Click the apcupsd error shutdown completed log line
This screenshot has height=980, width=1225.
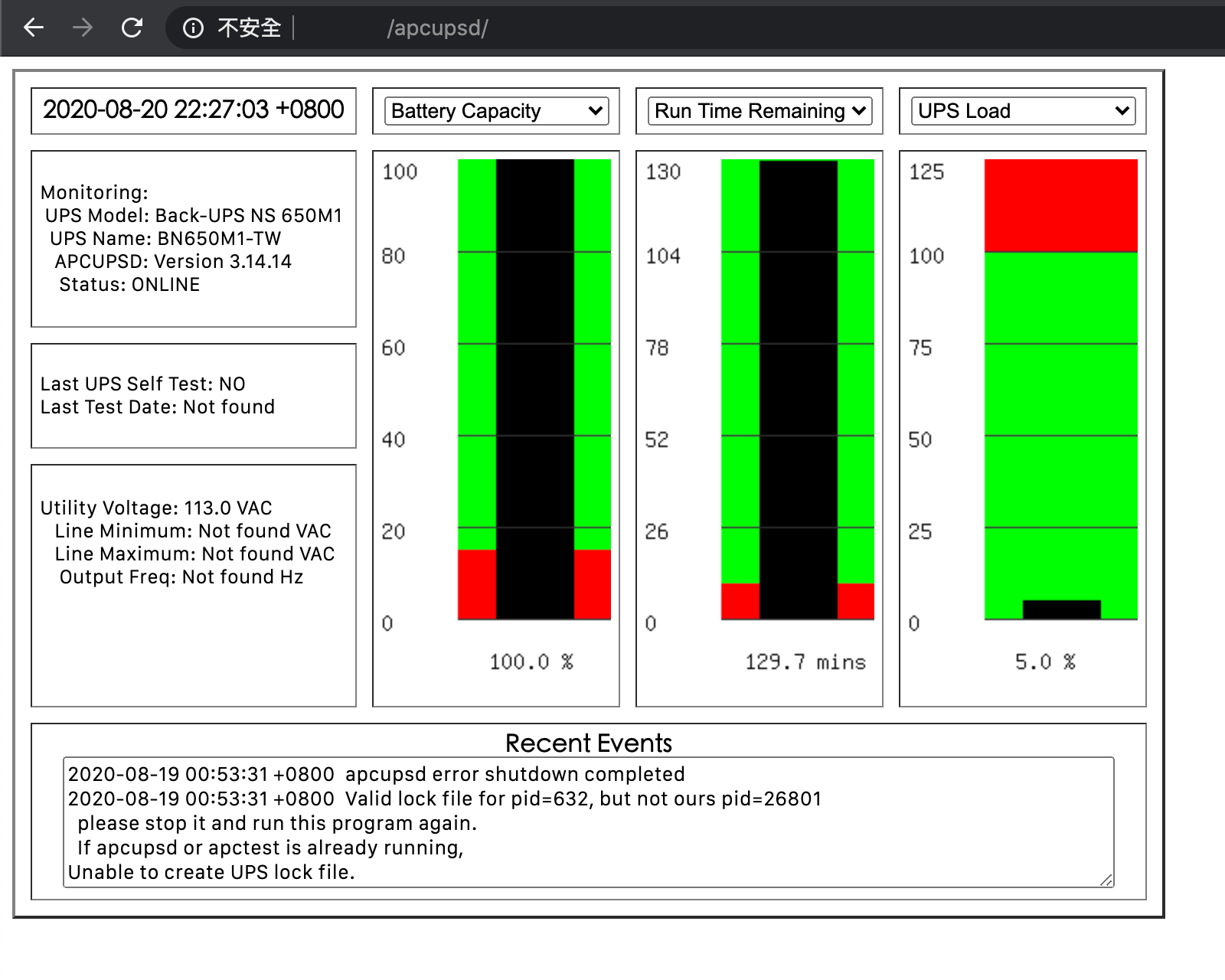tap(376, 774)
